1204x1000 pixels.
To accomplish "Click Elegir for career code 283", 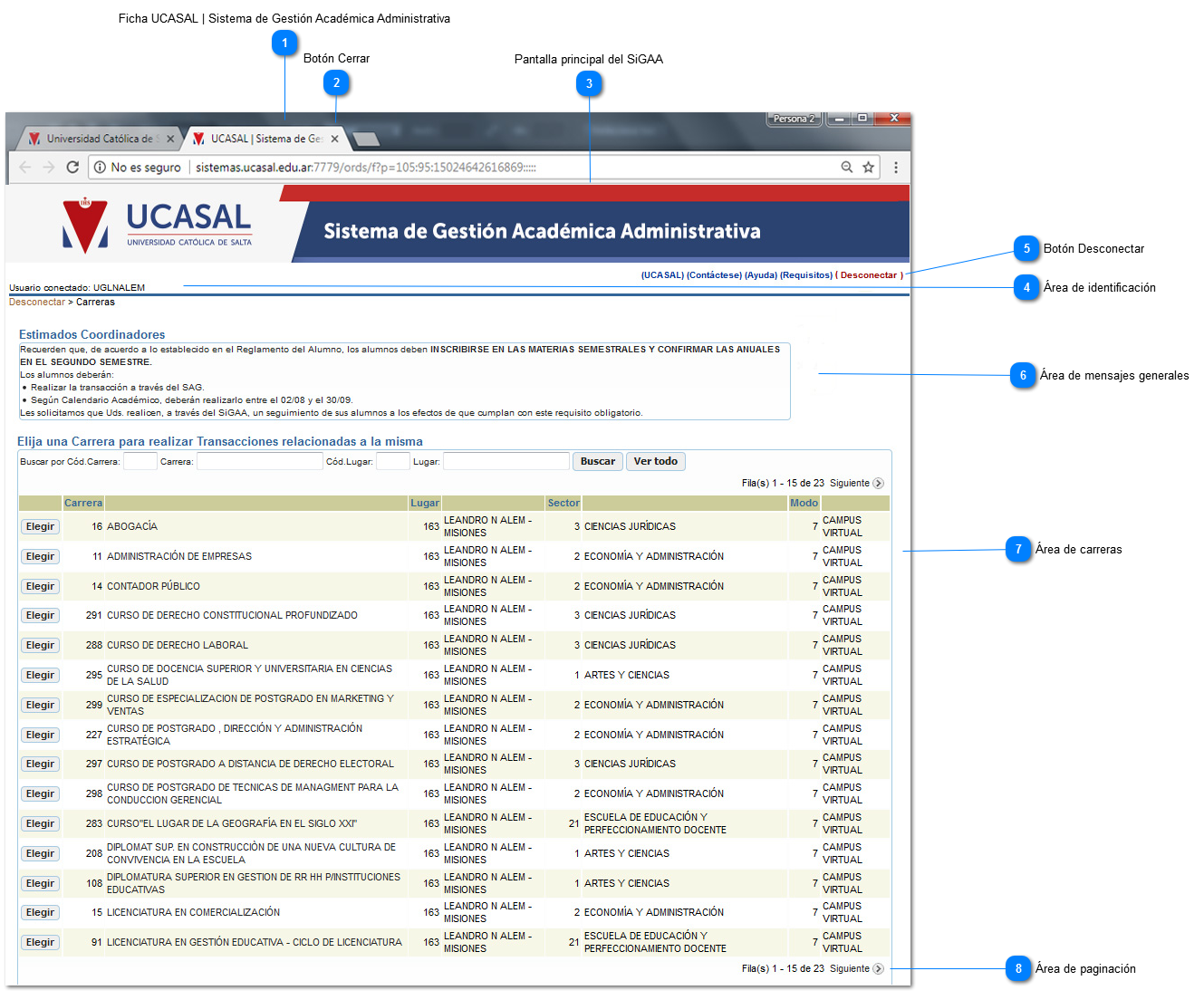I will [x=40, y=823].
